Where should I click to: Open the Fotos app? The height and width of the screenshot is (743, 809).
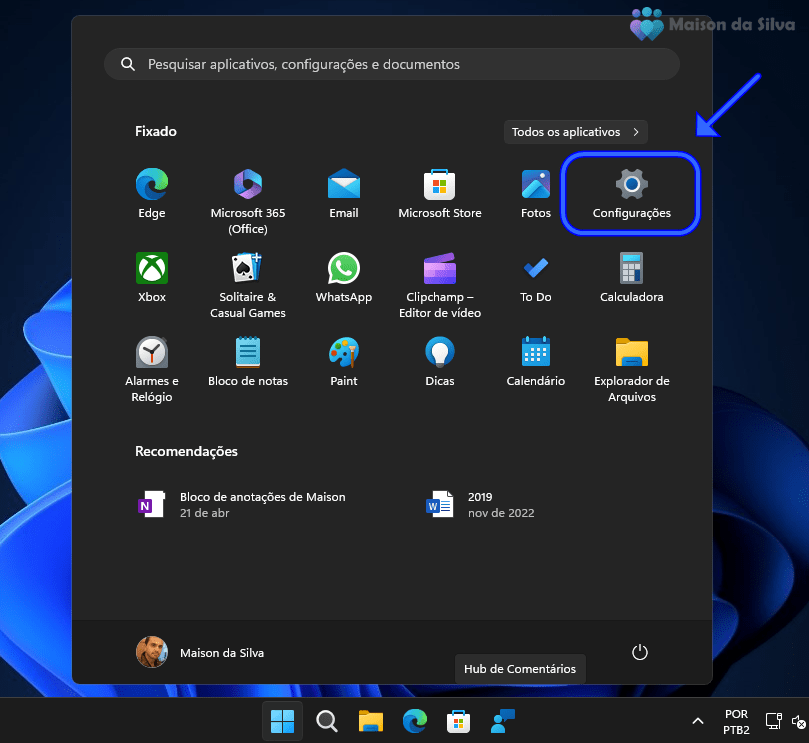[536, 193]
